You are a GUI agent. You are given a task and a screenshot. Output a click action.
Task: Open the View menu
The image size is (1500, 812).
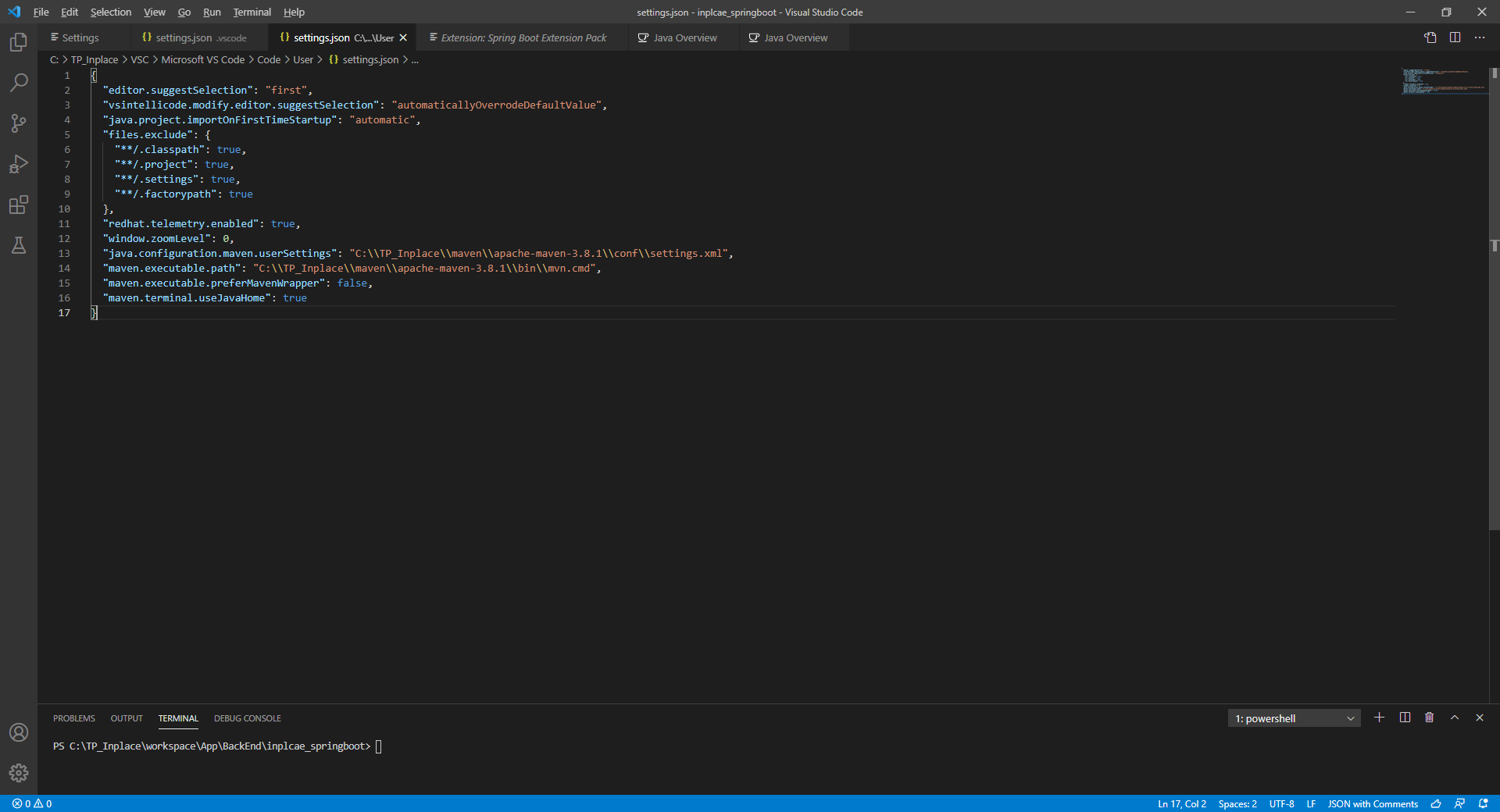point(155,12)
